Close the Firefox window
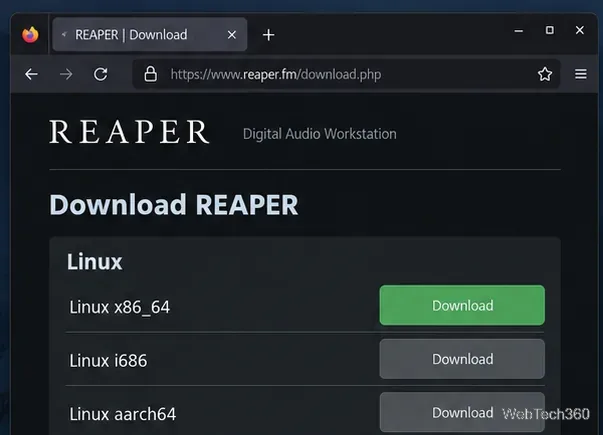The height and width of the screenshot is (435, 603). [580, 30]
